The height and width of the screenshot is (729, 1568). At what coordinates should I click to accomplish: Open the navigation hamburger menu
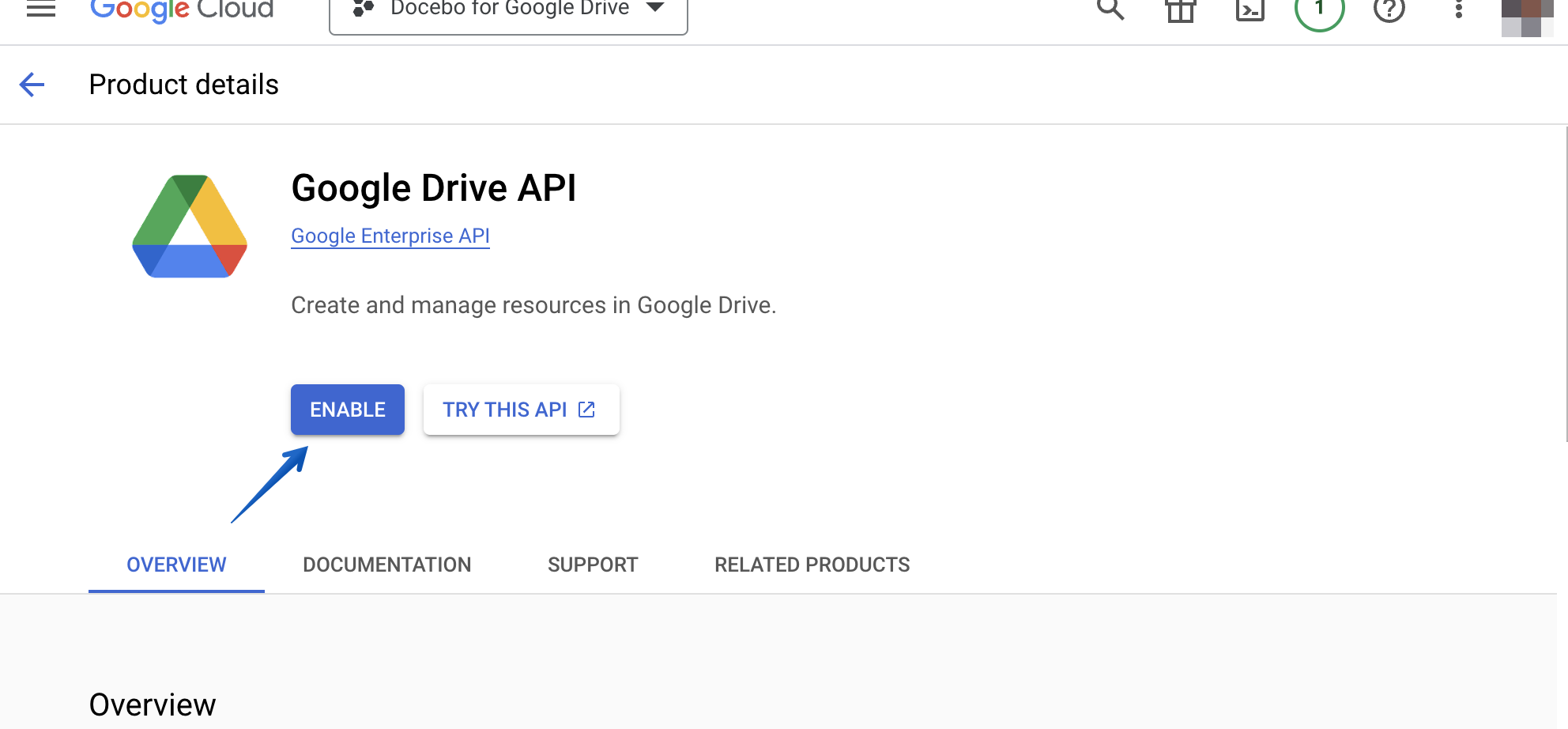coord(40,9)
